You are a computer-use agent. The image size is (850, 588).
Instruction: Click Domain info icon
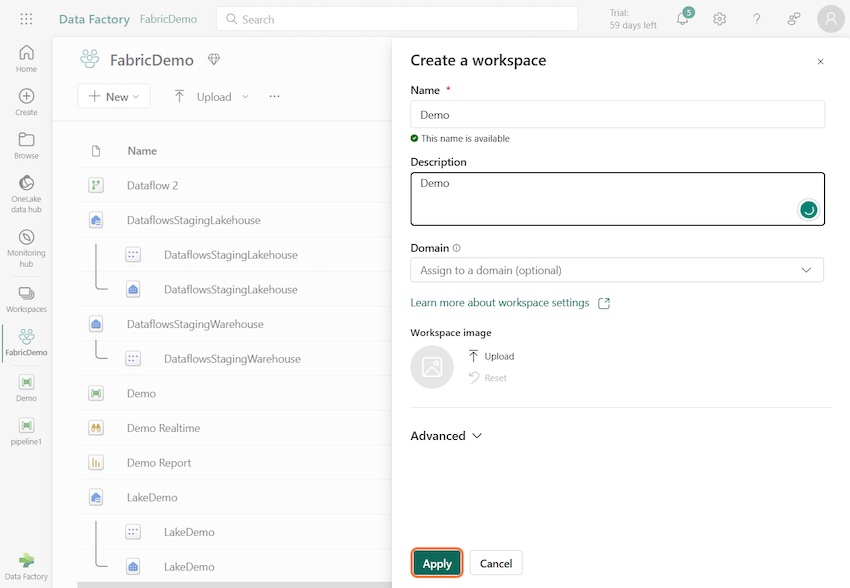coord(456,248)
